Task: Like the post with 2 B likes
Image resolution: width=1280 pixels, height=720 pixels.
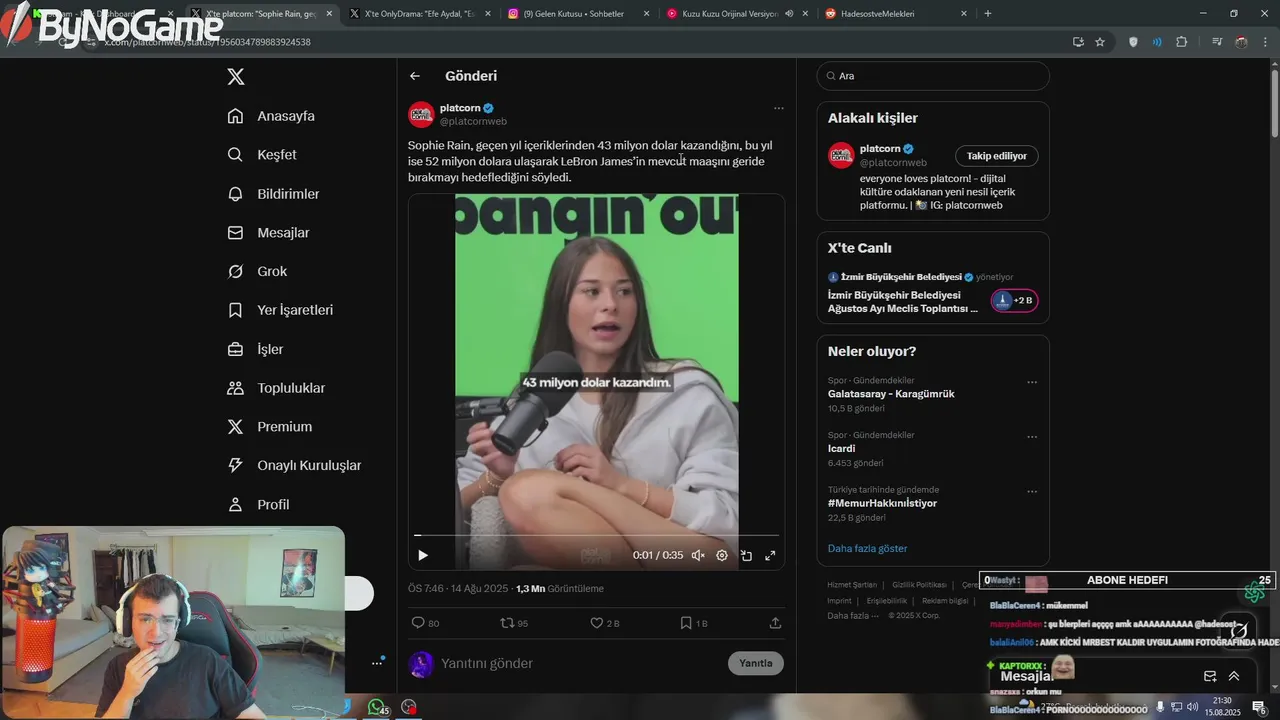Action: (596, 623)
